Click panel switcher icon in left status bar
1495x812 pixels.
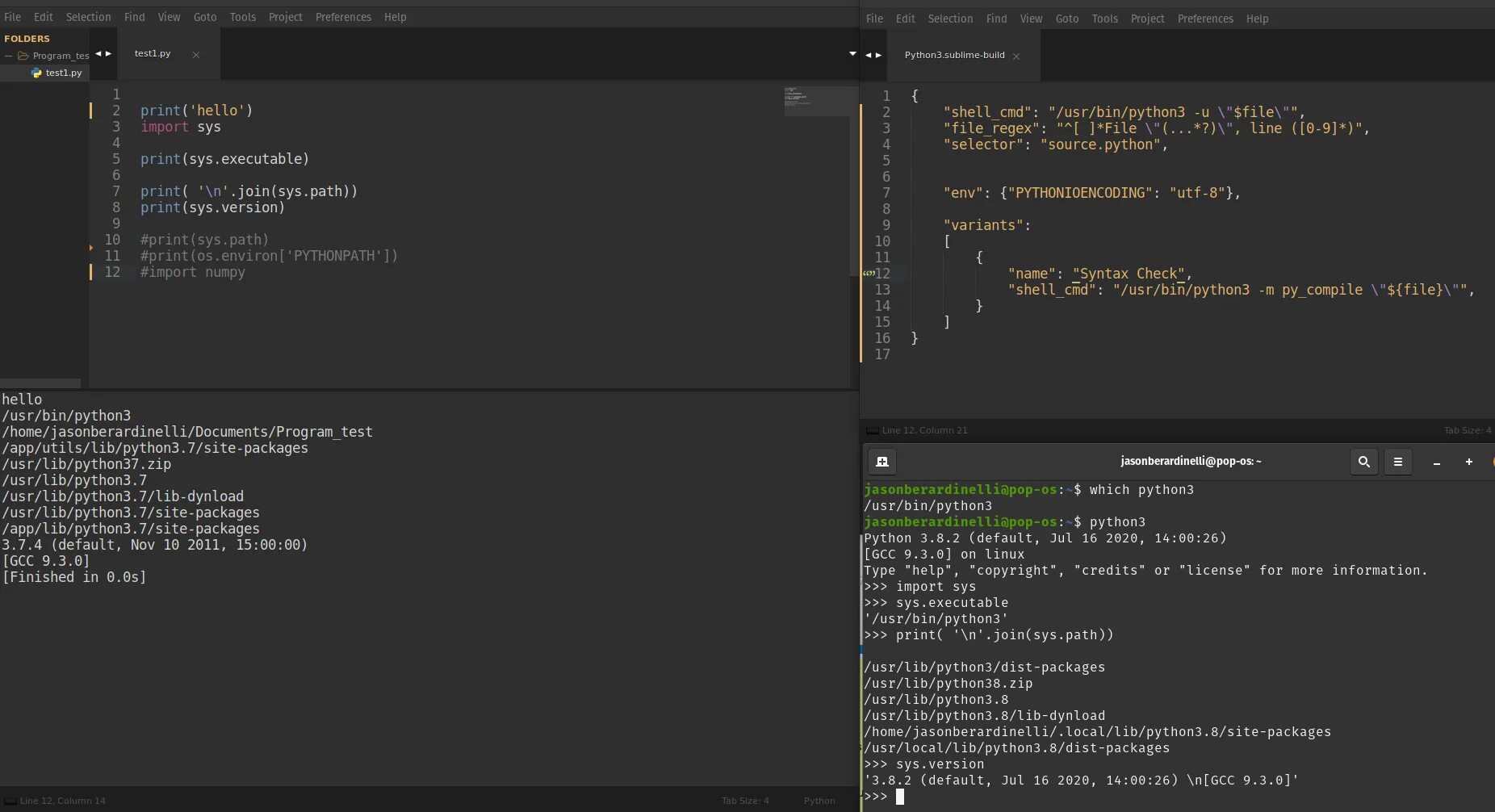click(x=10, y=801)
